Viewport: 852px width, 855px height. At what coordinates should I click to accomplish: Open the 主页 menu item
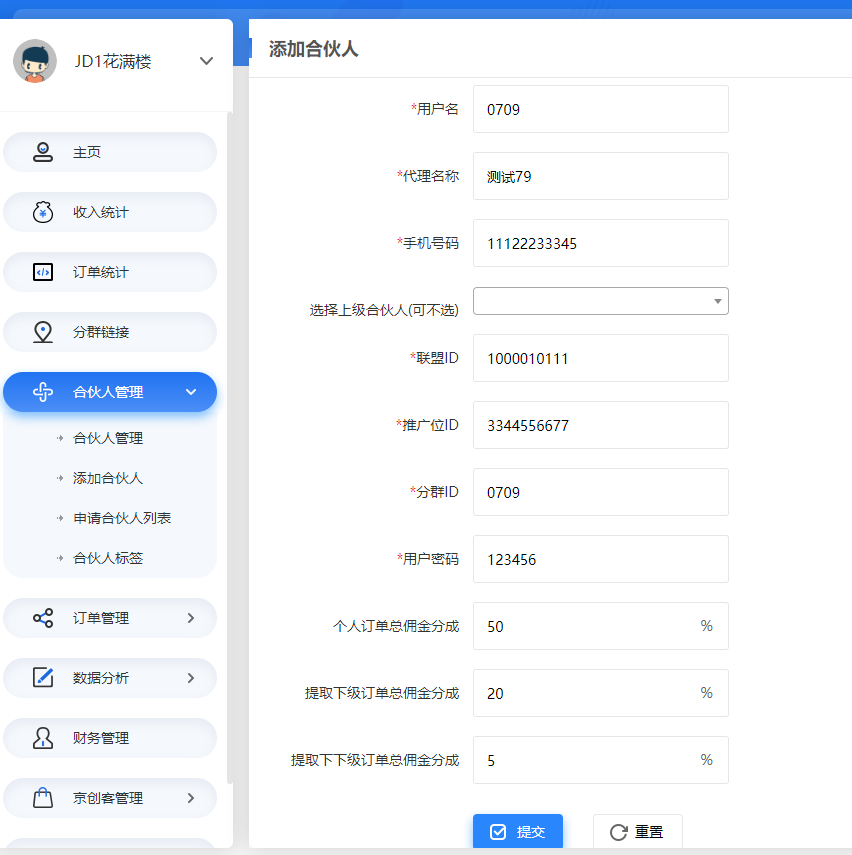click(x=110, y=152)
